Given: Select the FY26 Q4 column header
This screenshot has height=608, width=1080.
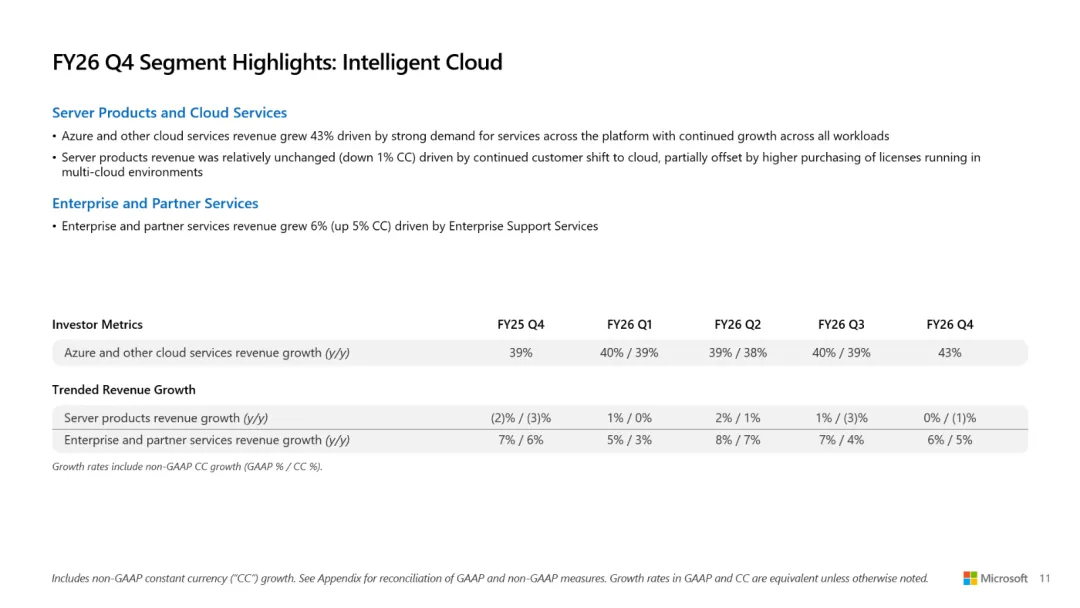Looking at the screenshot, I should [x=950, y=324].
